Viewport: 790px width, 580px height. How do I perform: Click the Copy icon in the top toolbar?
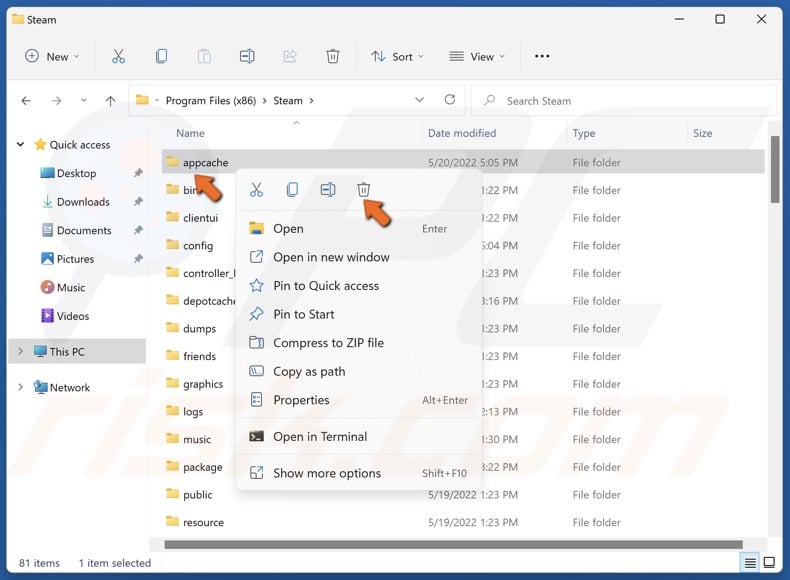[161, 56]
